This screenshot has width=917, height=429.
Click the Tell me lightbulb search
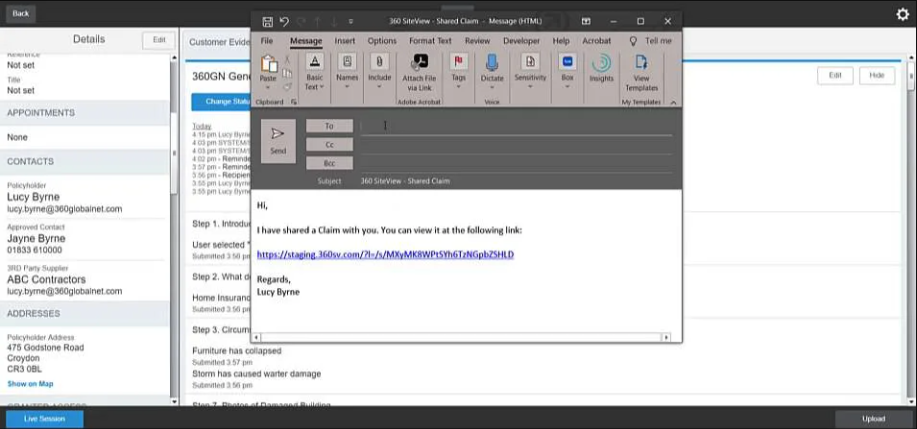click(x=650, y=41)
